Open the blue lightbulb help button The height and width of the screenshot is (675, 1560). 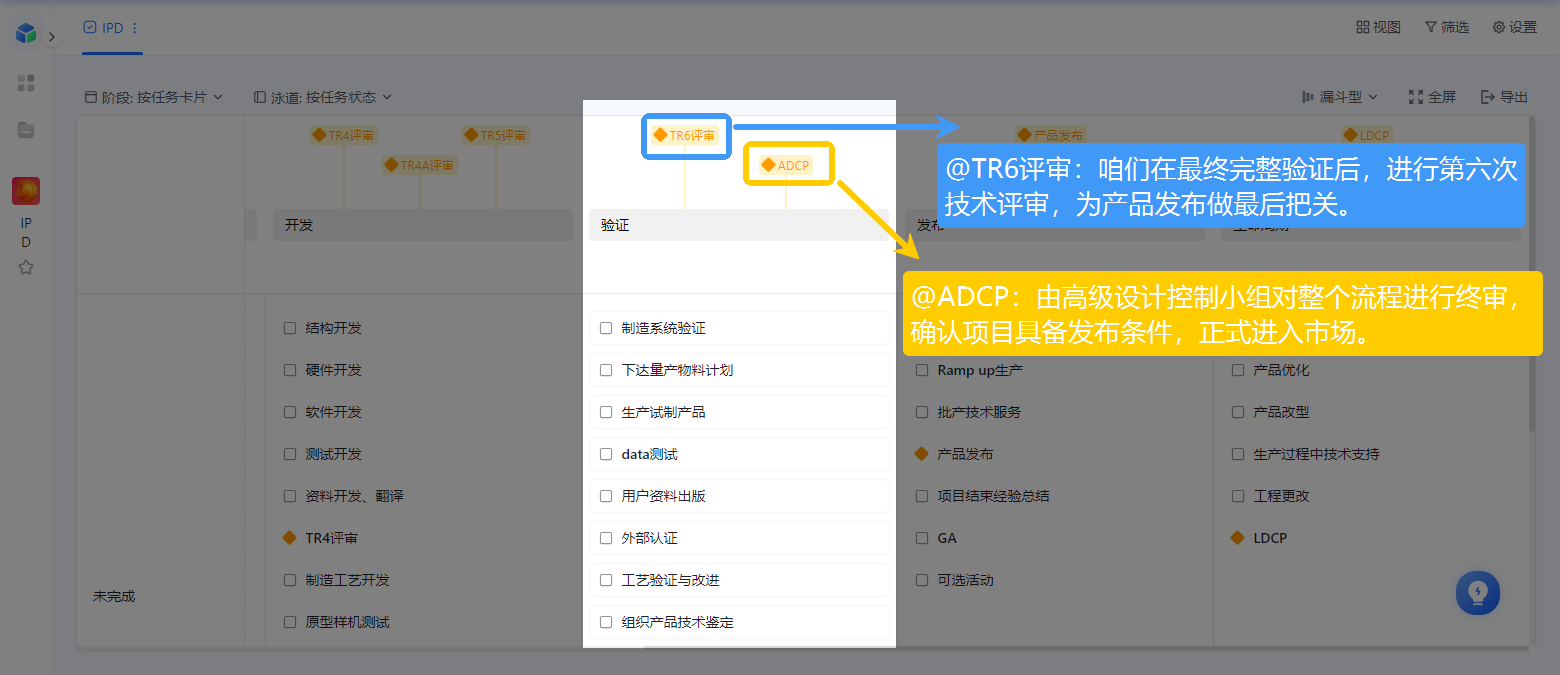point(1478,593)
